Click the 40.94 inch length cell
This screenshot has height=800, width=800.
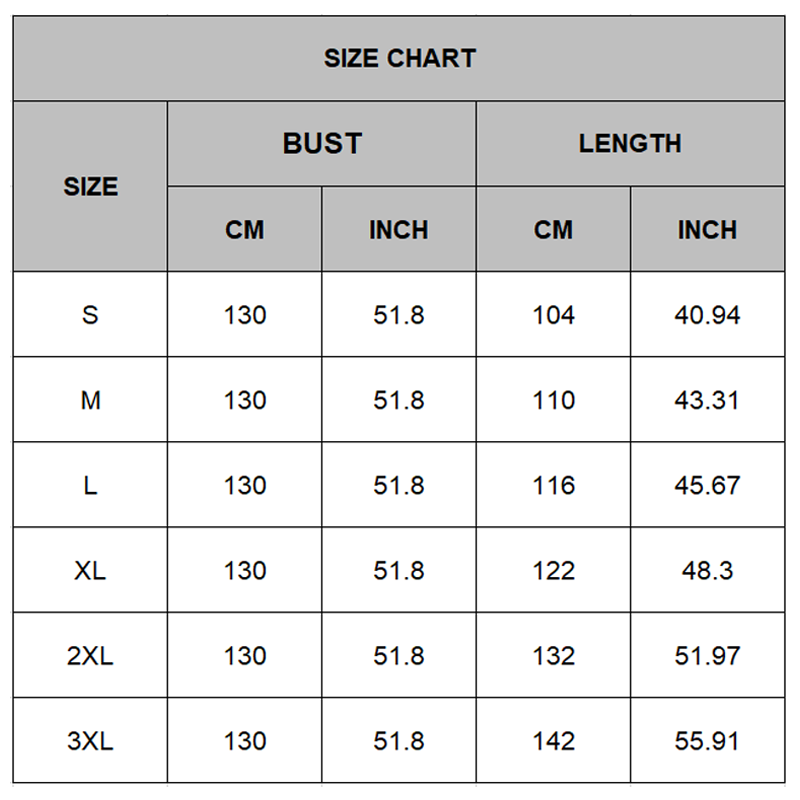[x=707, y=315]
